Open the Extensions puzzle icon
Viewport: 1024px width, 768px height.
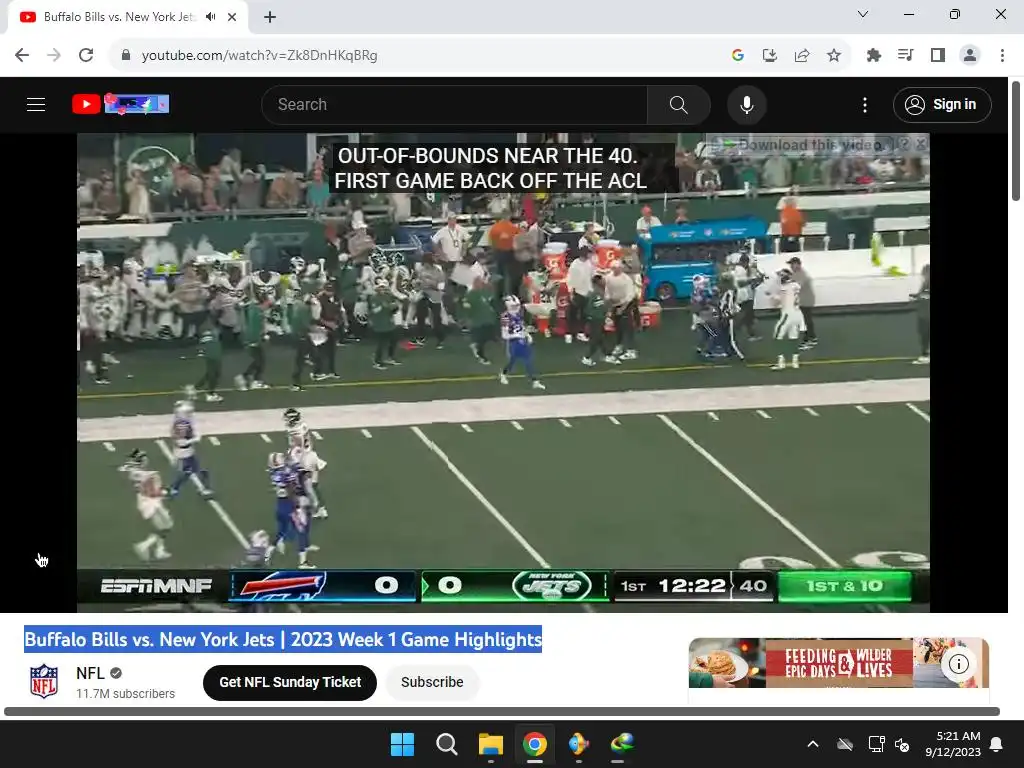point(874,56)
